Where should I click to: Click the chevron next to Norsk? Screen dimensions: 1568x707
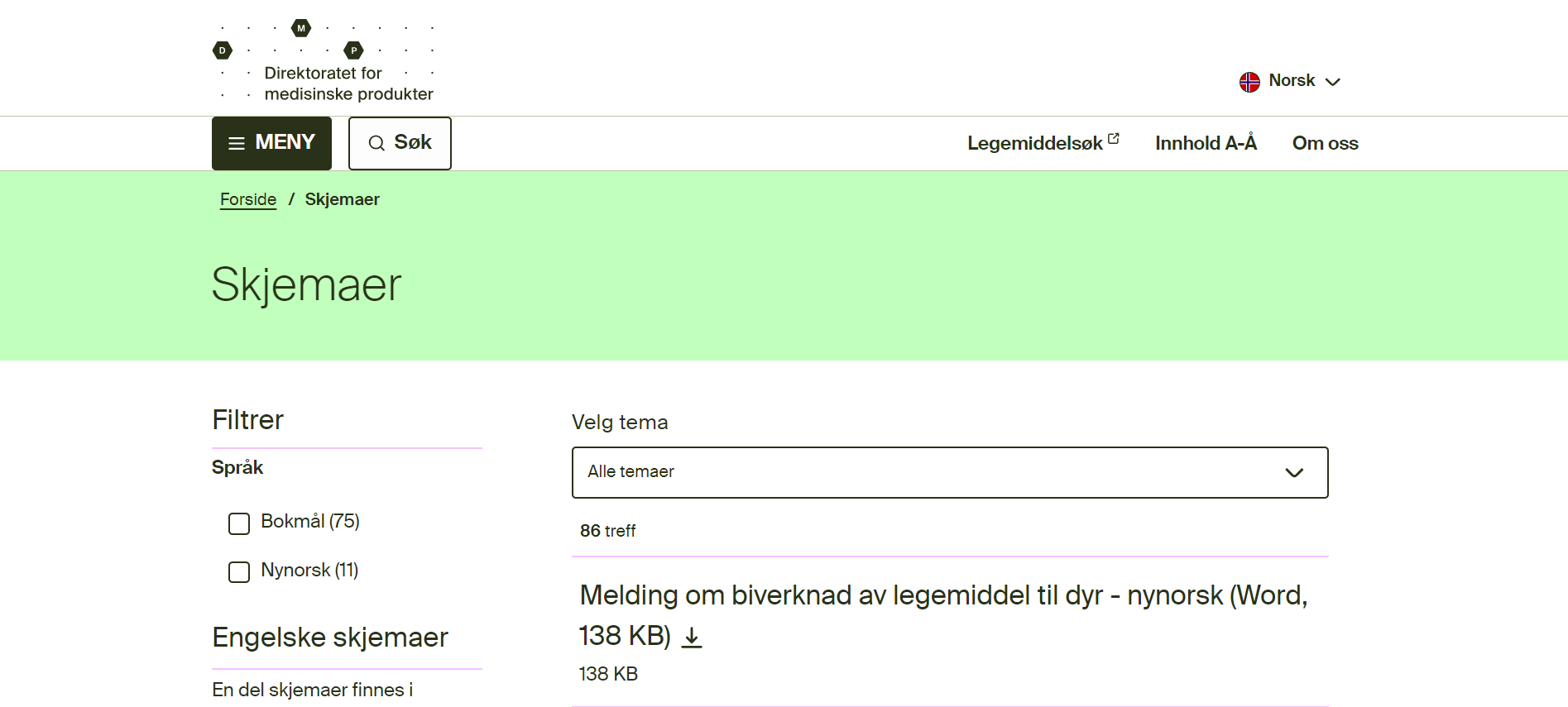[1333, 82]
